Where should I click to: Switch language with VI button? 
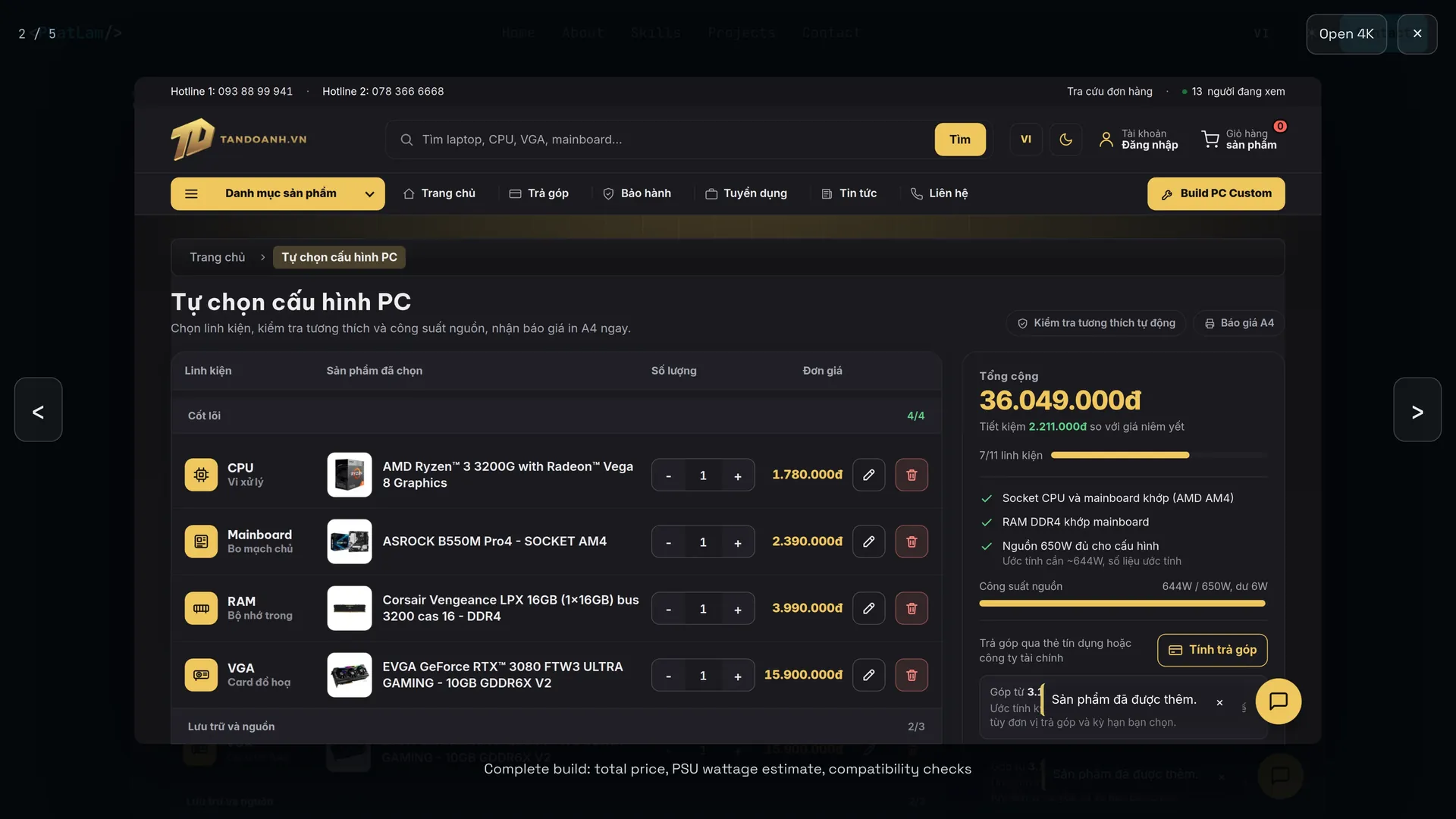click(x=1026, y=140)
